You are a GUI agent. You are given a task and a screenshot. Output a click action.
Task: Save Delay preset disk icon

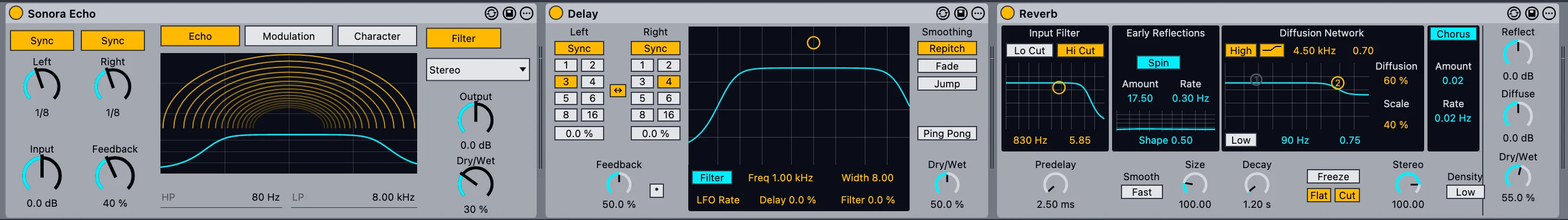(960, 13)
